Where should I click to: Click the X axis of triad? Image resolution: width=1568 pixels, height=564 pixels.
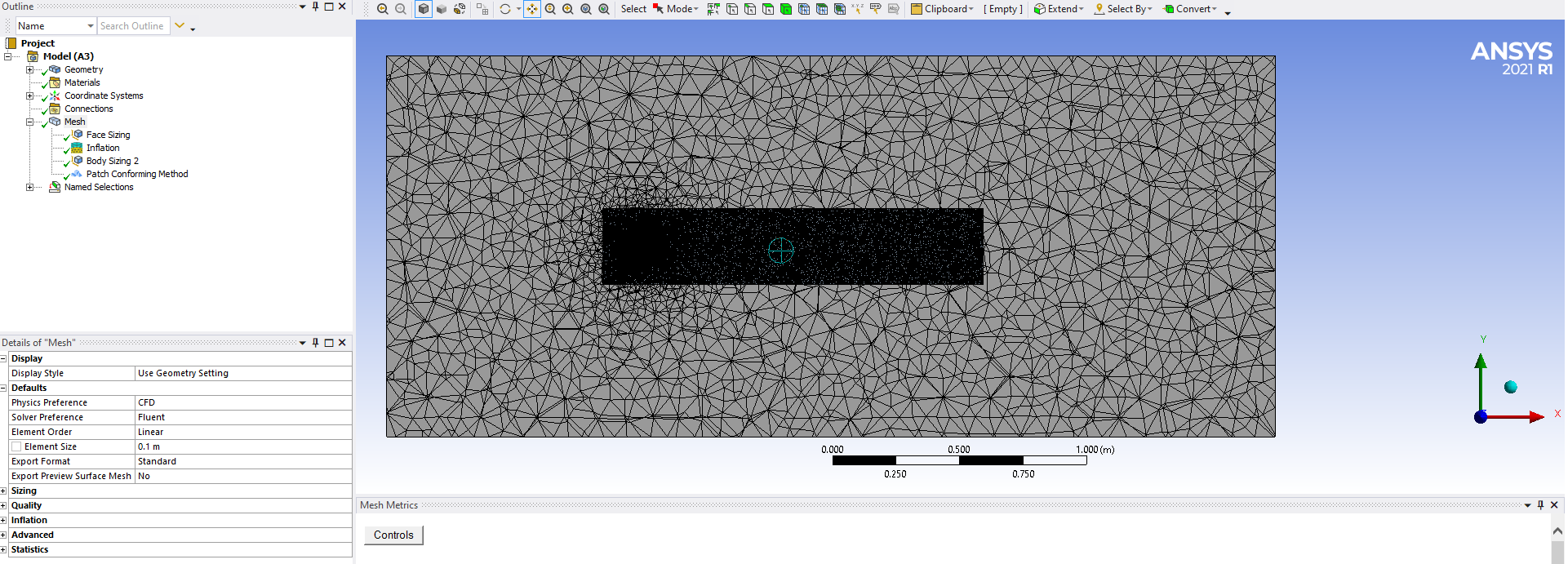1526,417
